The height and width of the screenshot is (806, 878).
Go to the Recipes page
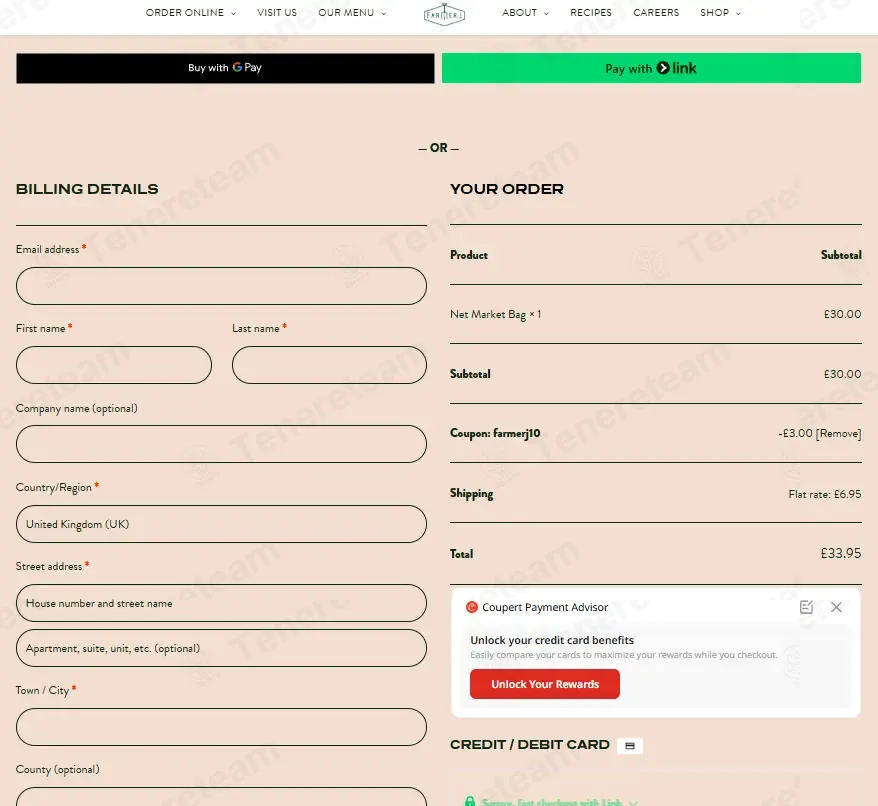tap(591, 13)
